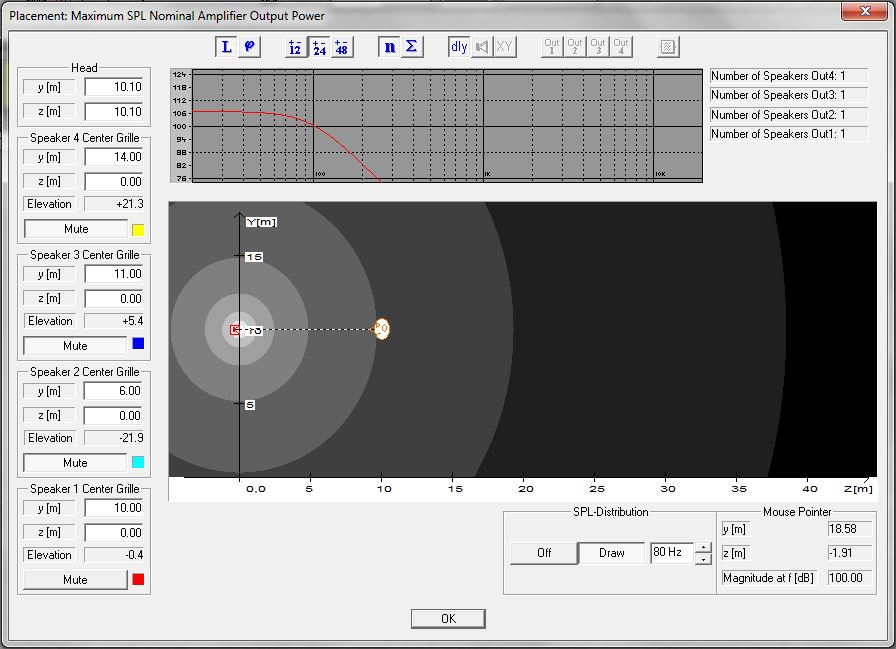Set the ±12 dB scale range
This screenshot has width=896, height=649.
click(x=295, y=47)
